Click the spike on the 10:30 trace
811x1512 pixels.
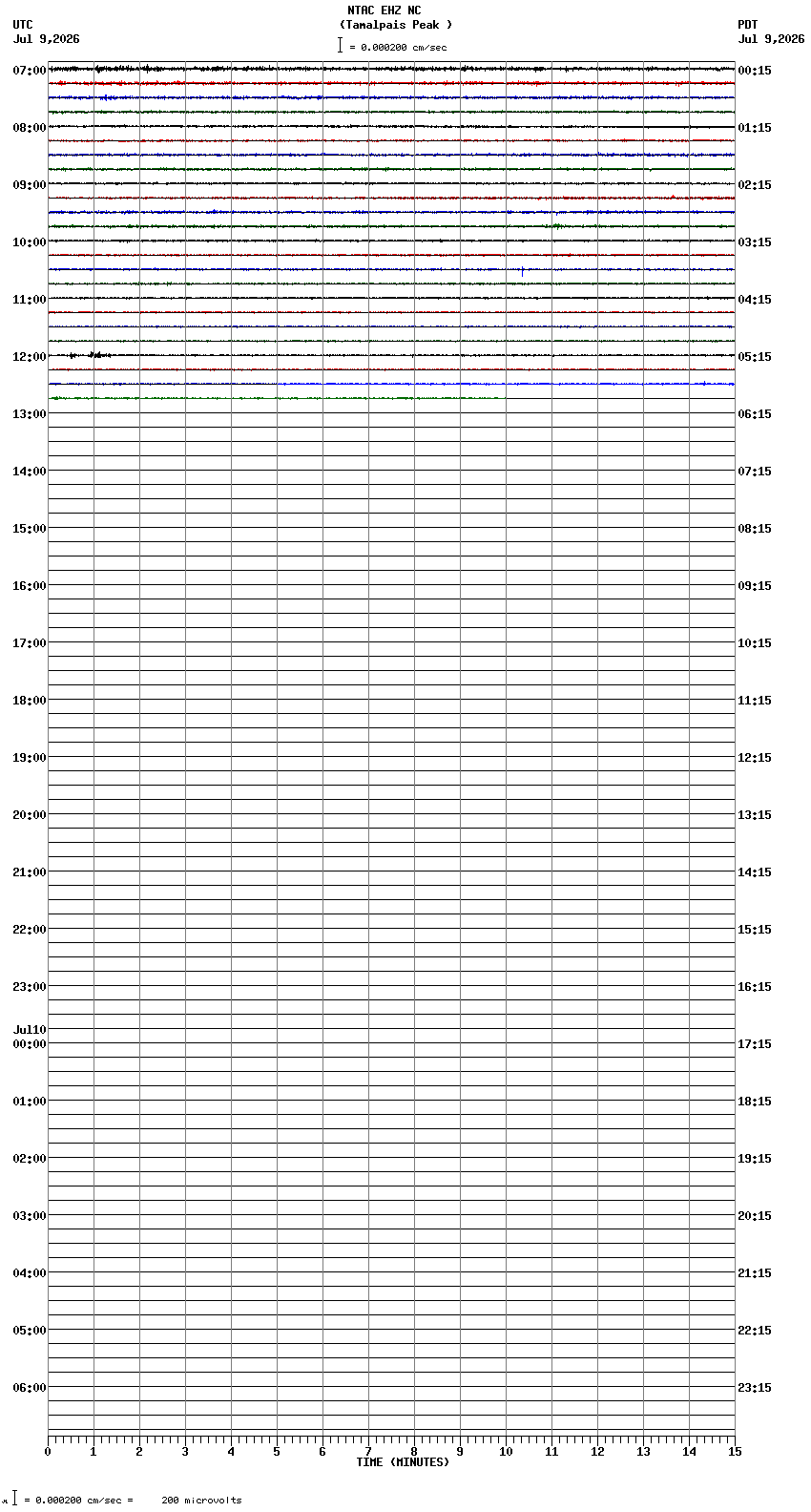tap(522, 271)
